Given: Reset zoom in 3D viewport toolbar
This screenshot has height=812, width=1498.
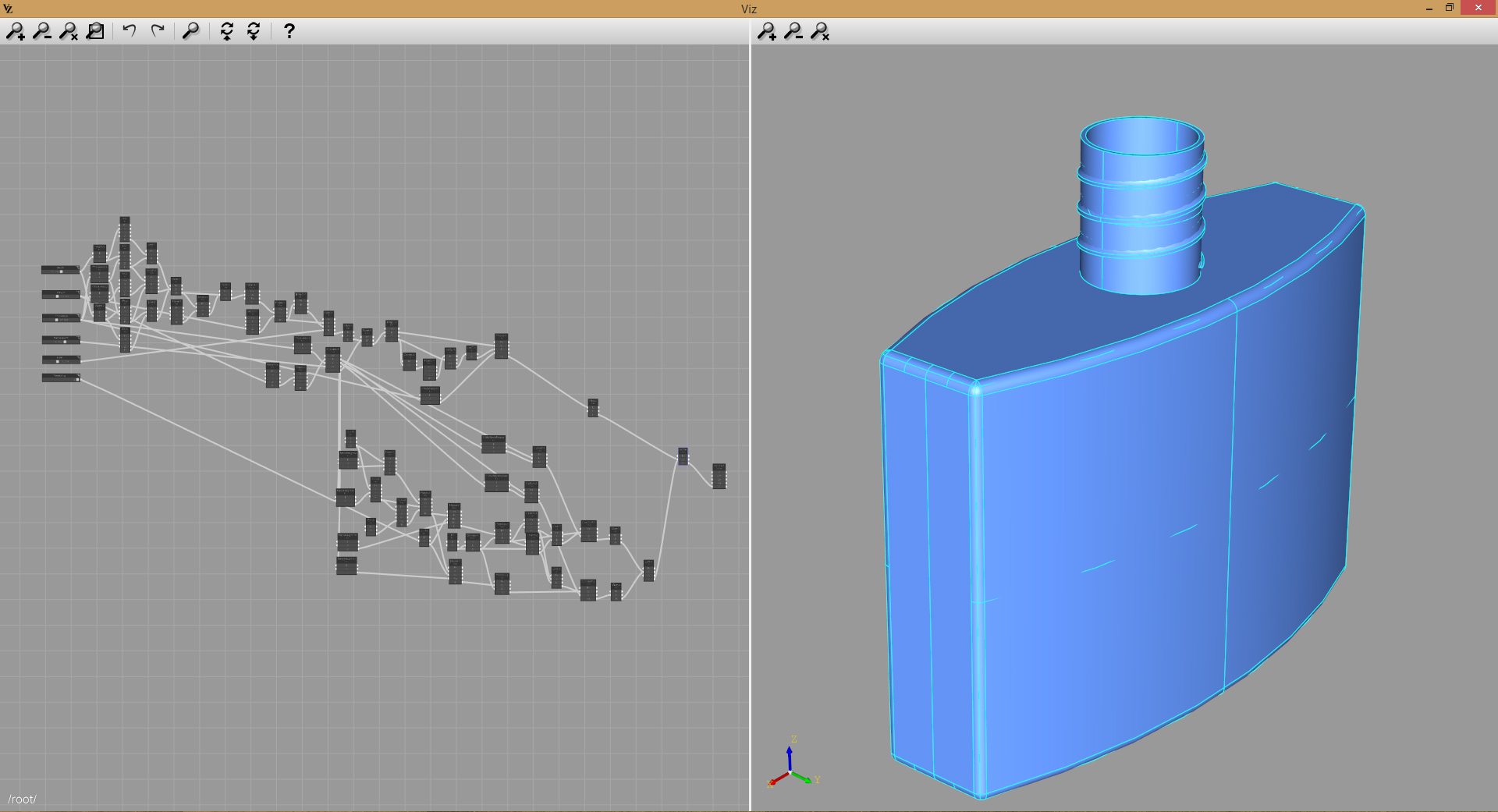Looking at the screenshot, I should tap(820, 31).
